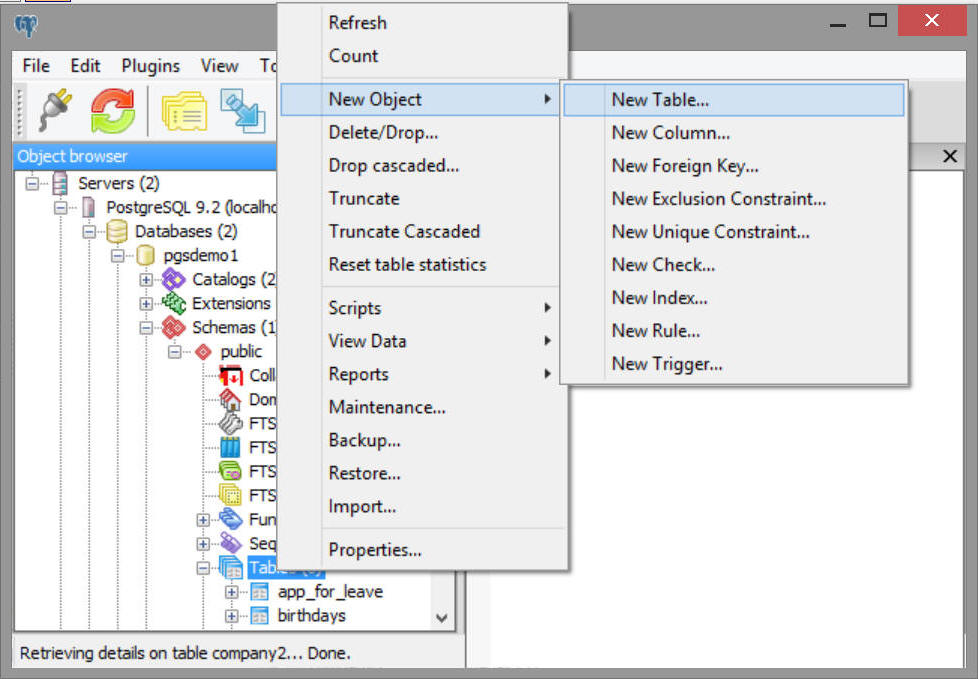Image resolution: width=978 pixels, height=679 pixels.
Task: Click the yellow object Properties toolbar icon
Action: tap(184, 111)
